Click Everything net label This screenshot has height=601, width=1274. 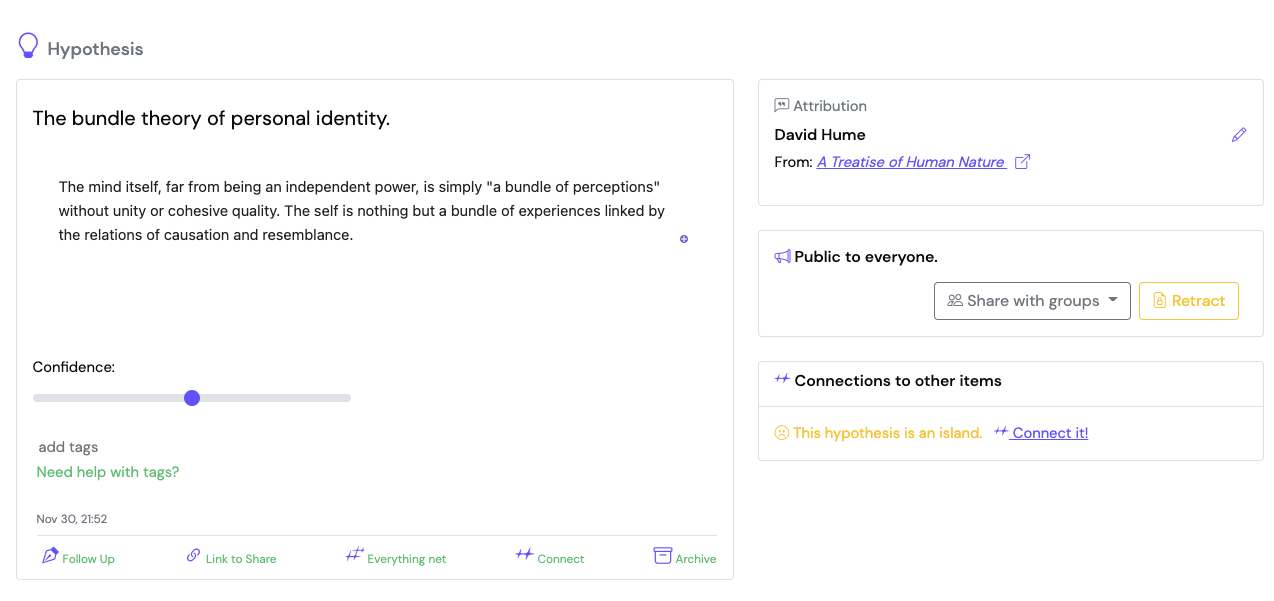[x=407, y=559]
